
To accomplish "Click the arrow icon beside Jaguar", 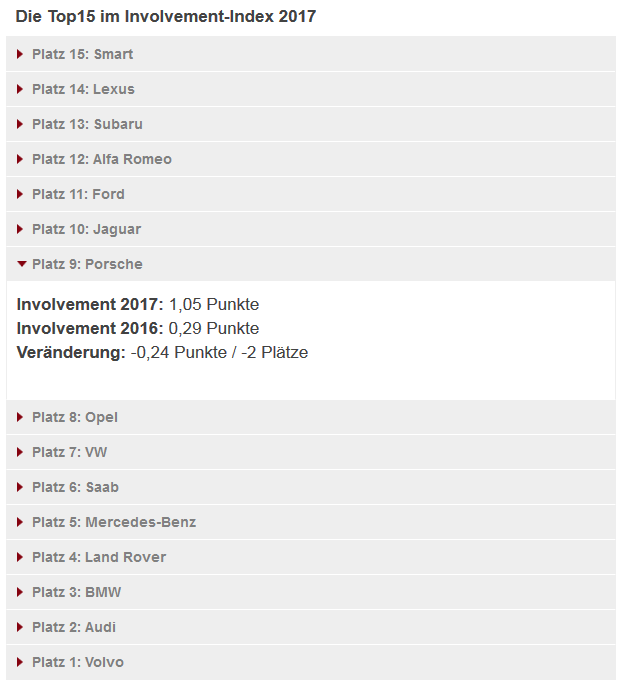I will (x=20, y=229).
